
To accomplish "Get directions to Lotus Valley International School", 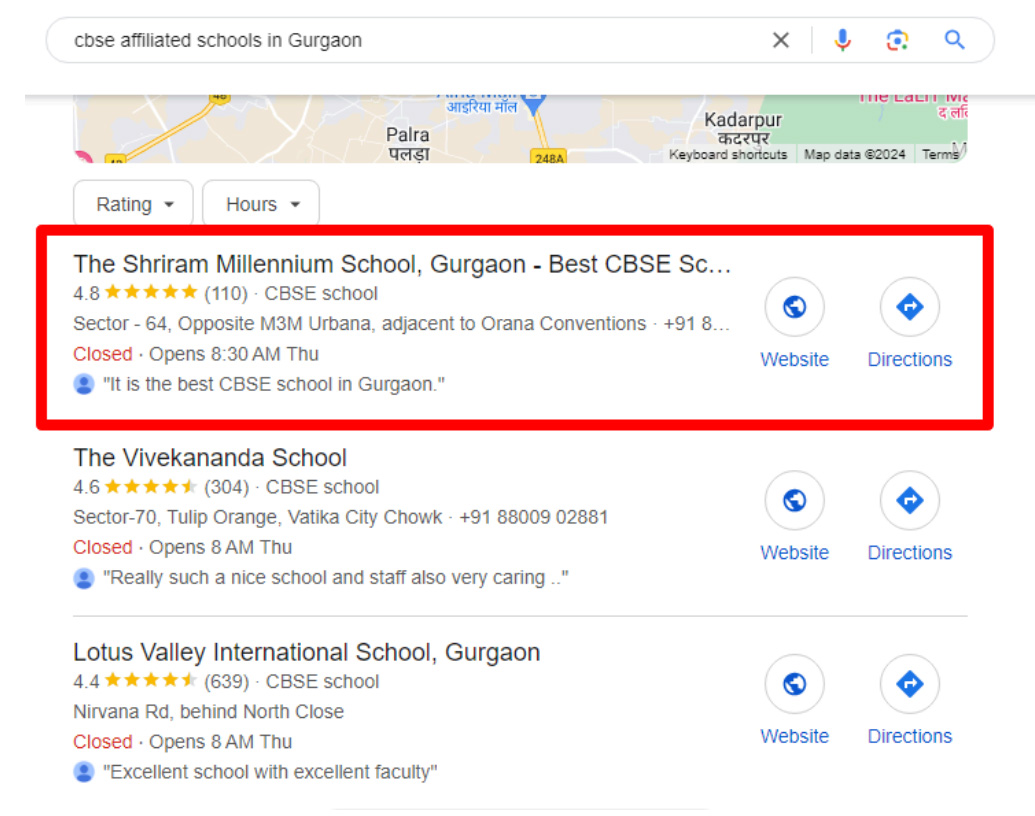I will (x=909, y=685).
